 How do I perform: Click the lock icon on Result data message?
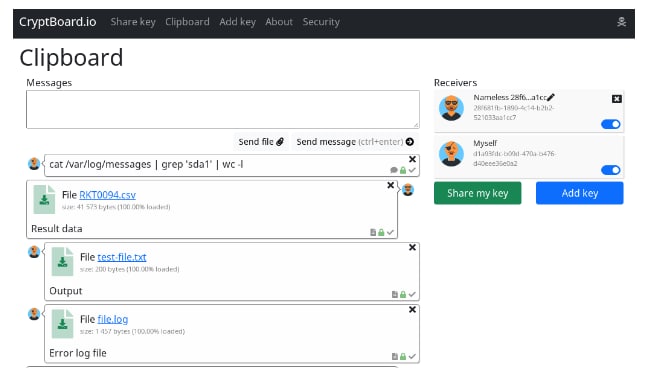(381, 232)
